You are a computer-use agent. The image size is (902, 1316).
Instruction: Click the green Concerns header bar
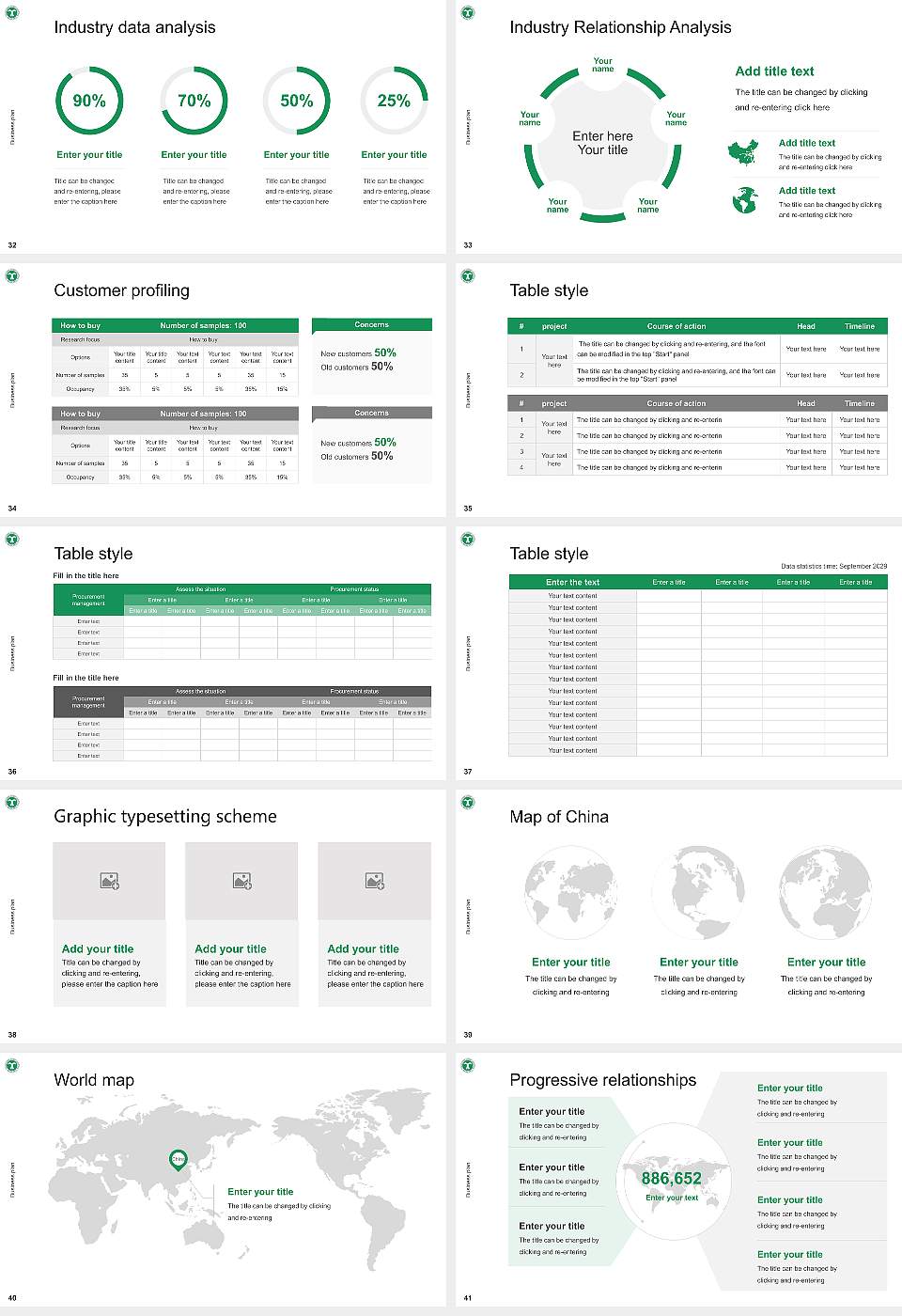(x=372, y=324)
